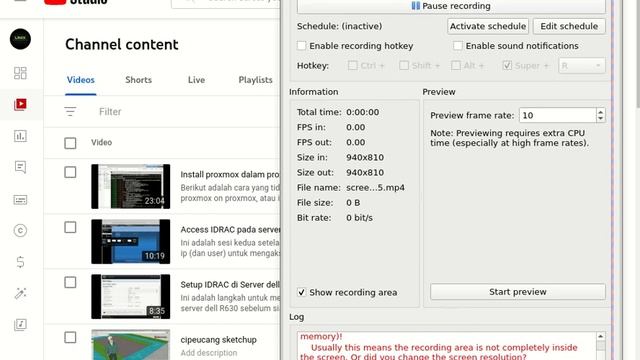Tick checkbox for cipeucang sketchup video
Viewport: 640px width, 360px height.
70,338
